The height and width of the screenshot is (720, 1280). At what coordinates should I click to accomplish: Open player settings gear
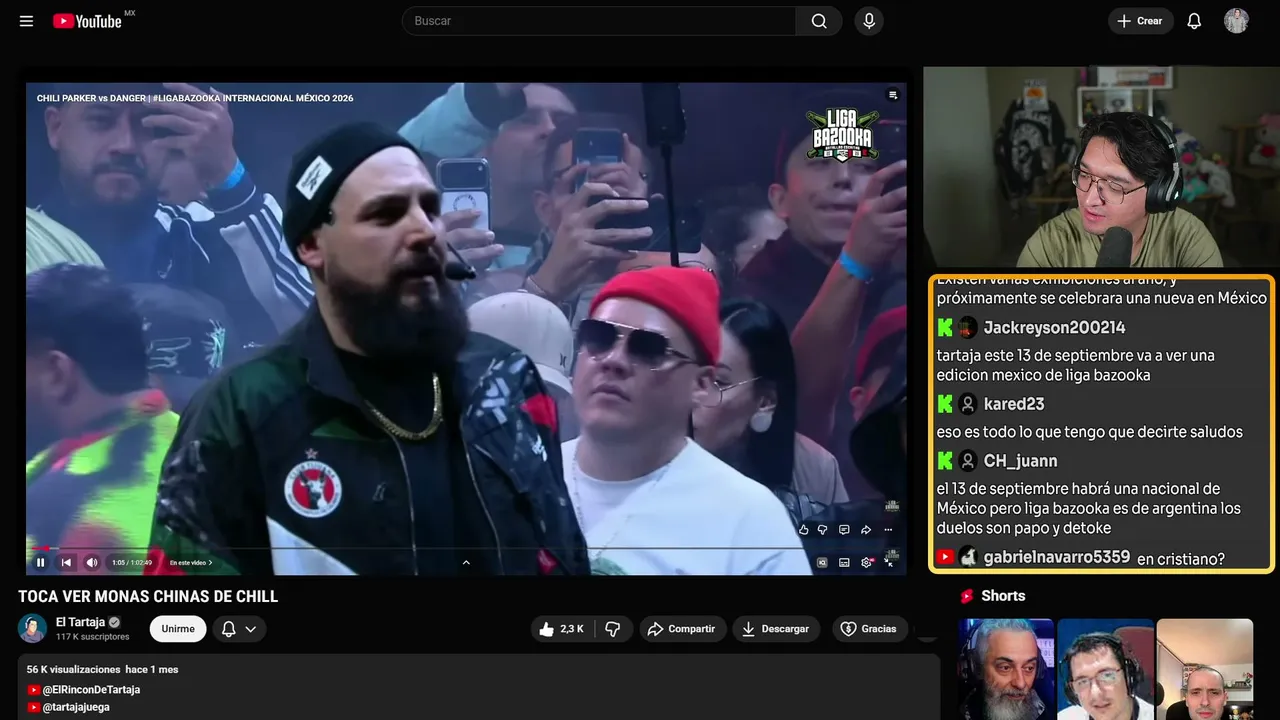point(866,562)
